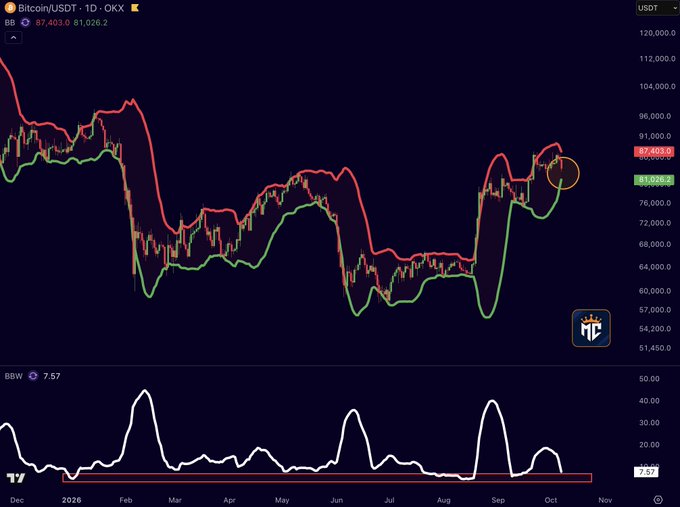Click the BB indicator refresh icon

click(25, 23)
